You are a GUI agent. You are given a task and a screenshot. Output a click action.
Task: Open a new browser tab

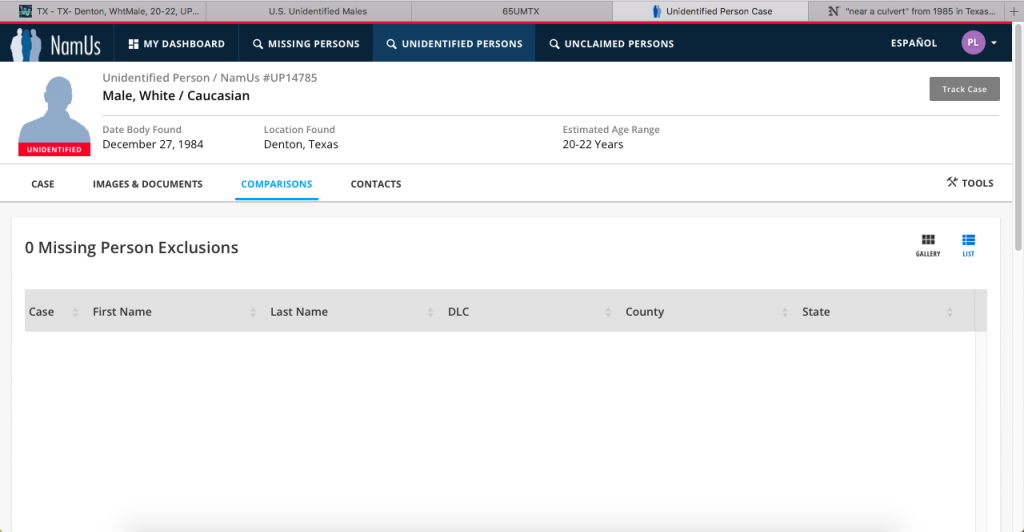tap(1014, 11)
